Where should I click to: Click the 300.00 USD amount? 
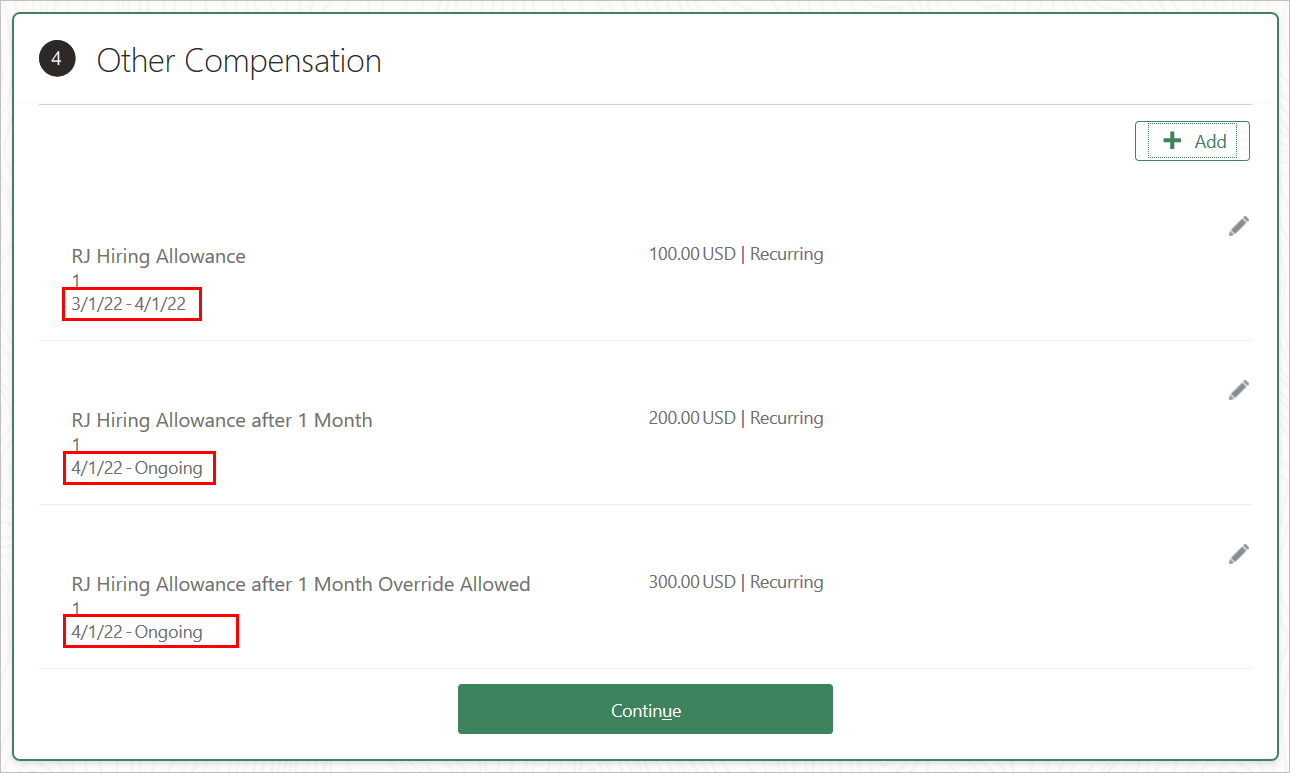tap(692, 582)
